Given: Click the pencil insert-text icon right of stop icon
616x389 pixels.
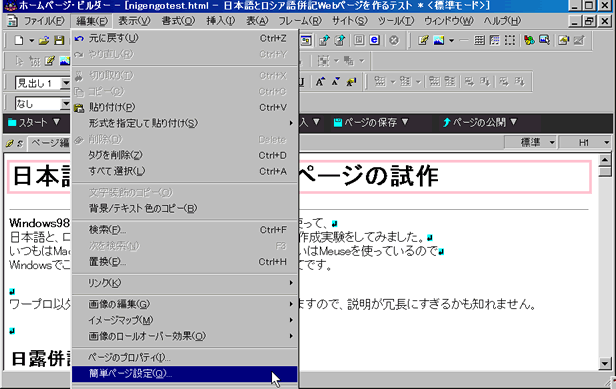Looking at the screenshot, I should click(x=423, y=40).
